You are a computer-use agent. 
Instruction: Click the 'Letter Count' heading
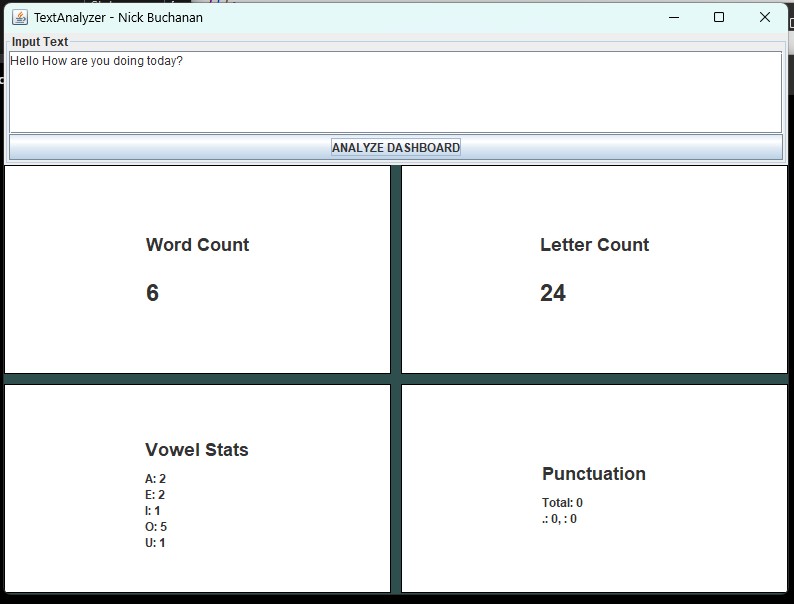[x=594, y=245]
